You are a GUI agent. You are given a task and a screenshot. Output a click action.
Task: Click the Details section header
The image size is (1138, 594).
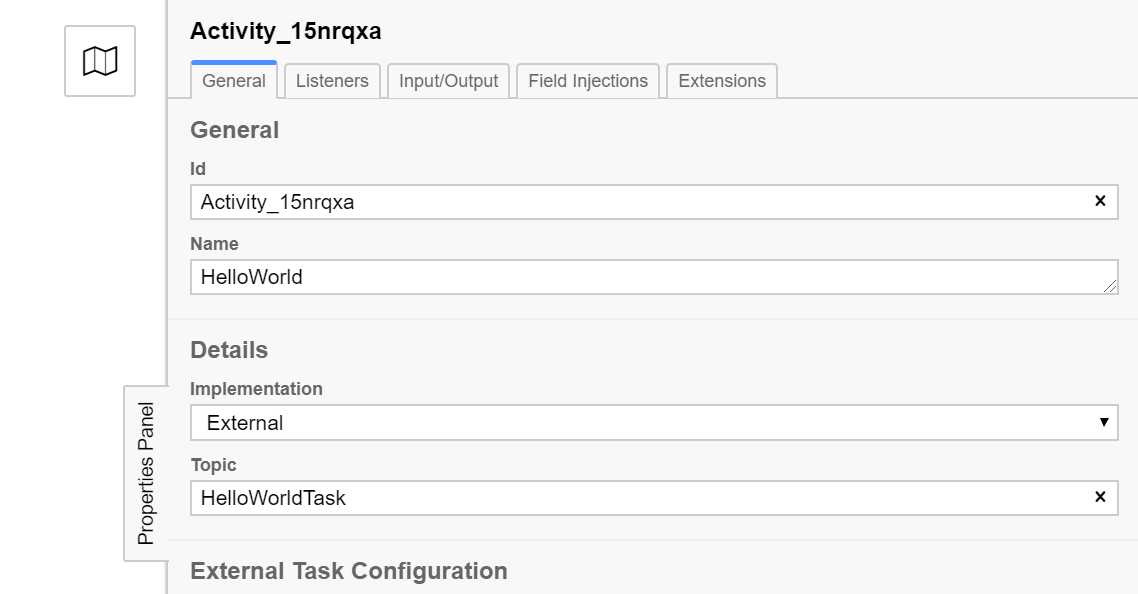pyautogui.click(x=229, y=350)
